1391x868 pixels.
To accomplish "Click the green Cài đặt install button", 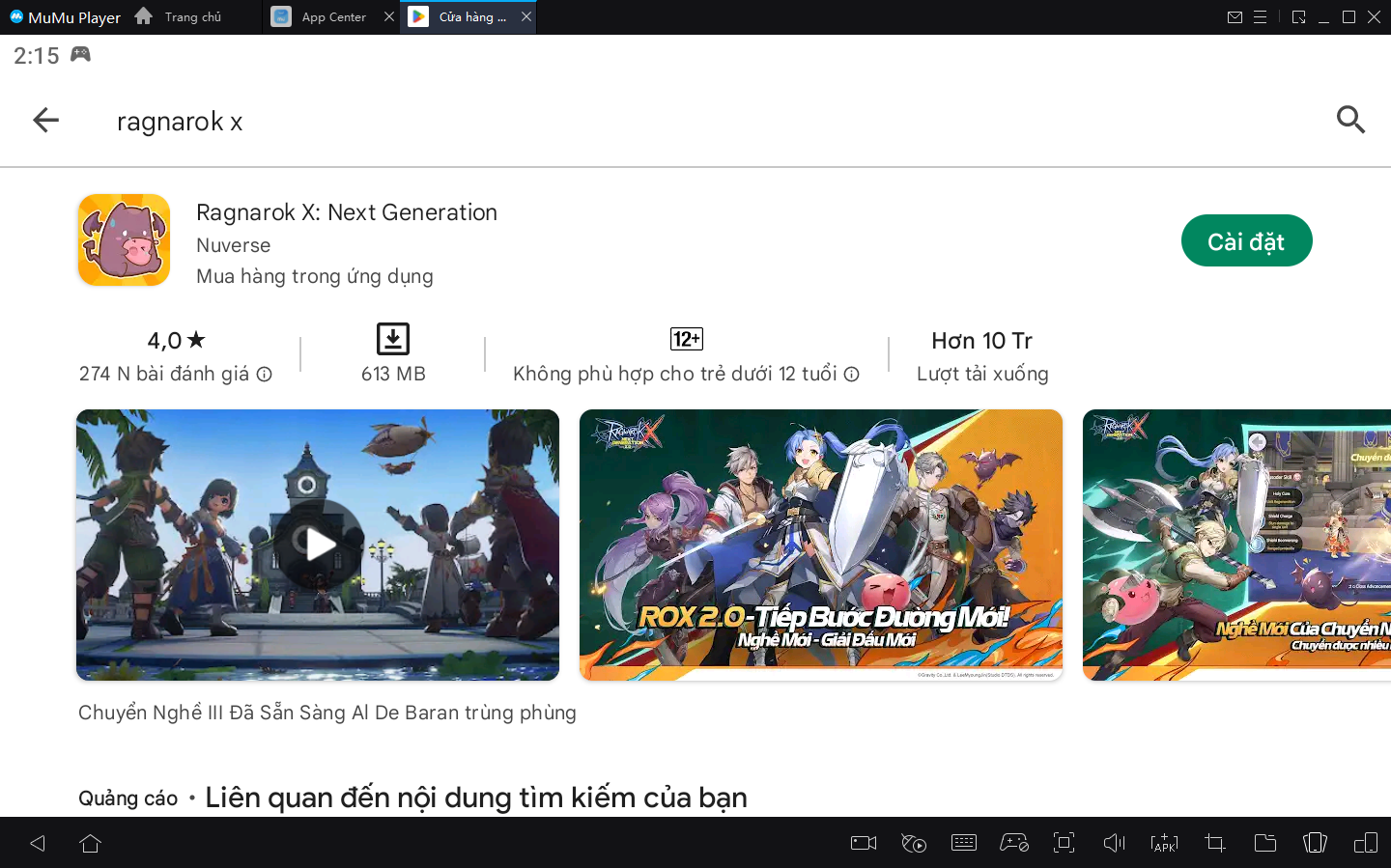I will 1246,241.
